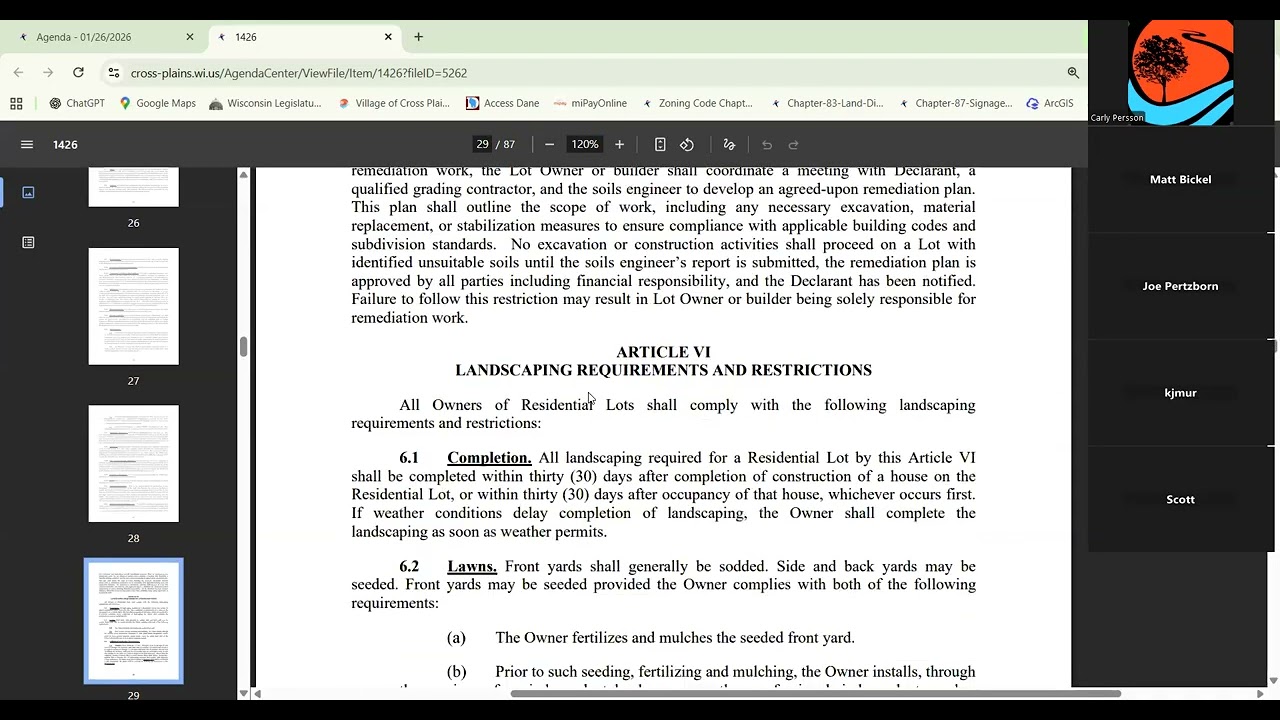This screenshot has width=1280, height=720.
Task: Open the Chrome apps grid icon
Action: coord(16,103)
